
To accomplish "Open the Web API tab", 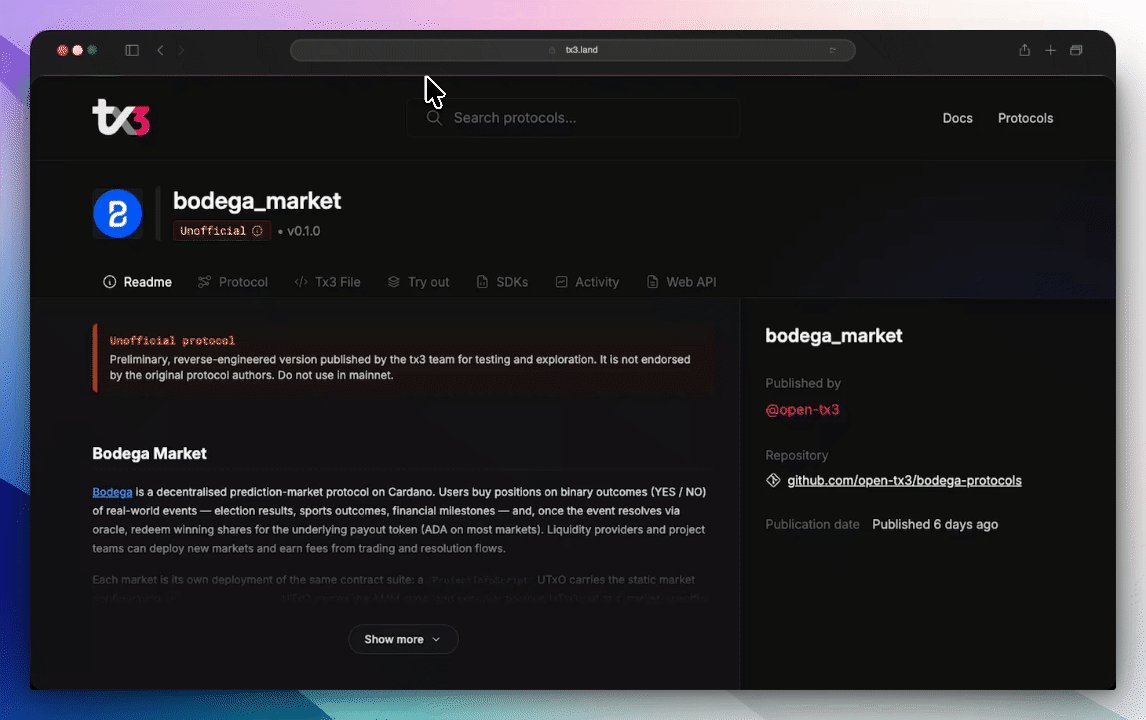I will click(x=681, y=282).
